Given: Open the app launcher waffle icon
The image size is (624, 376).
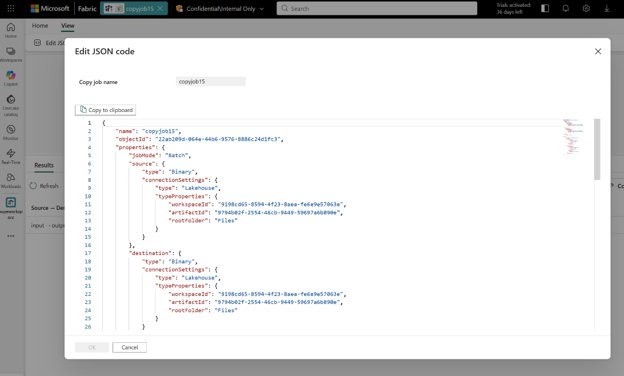Looking at the screenshot, I should click(x=11, y=8).
